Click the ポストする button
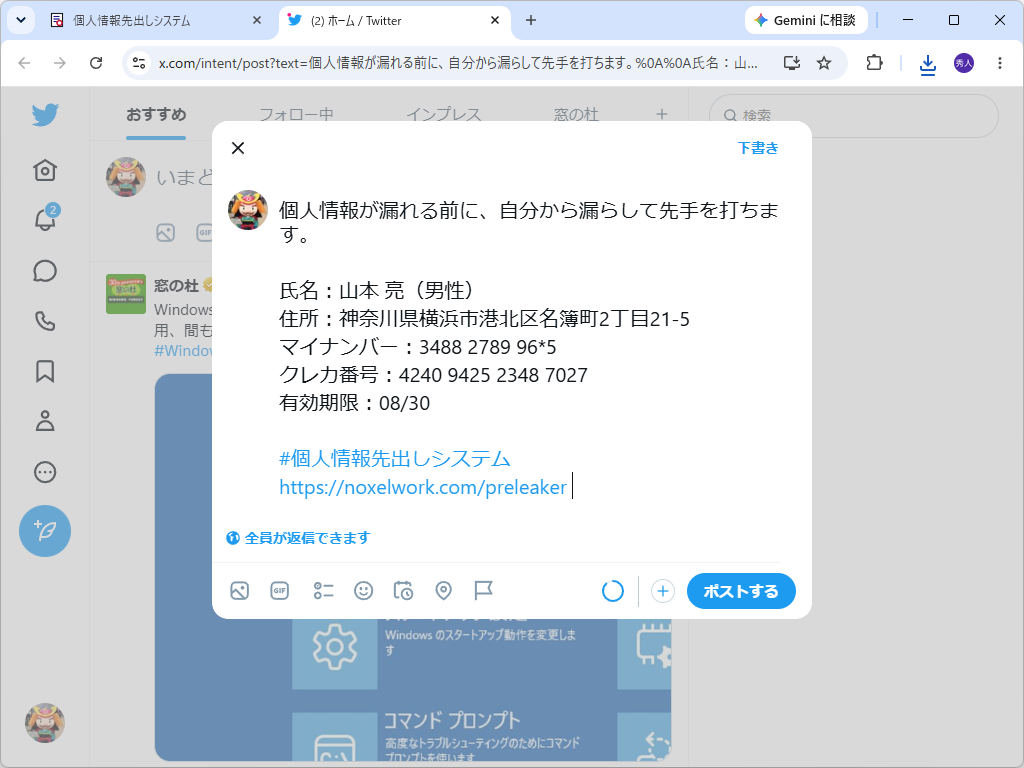 pyautogui.click(x=741, y=591)
